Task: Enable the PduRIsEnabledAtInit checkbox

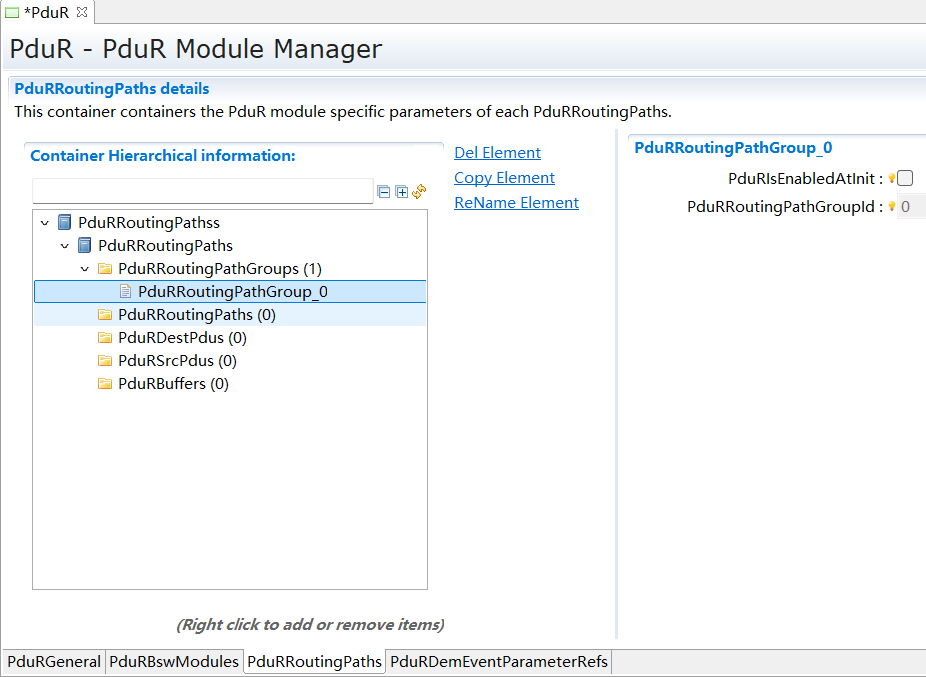Action: coord(906,178)
